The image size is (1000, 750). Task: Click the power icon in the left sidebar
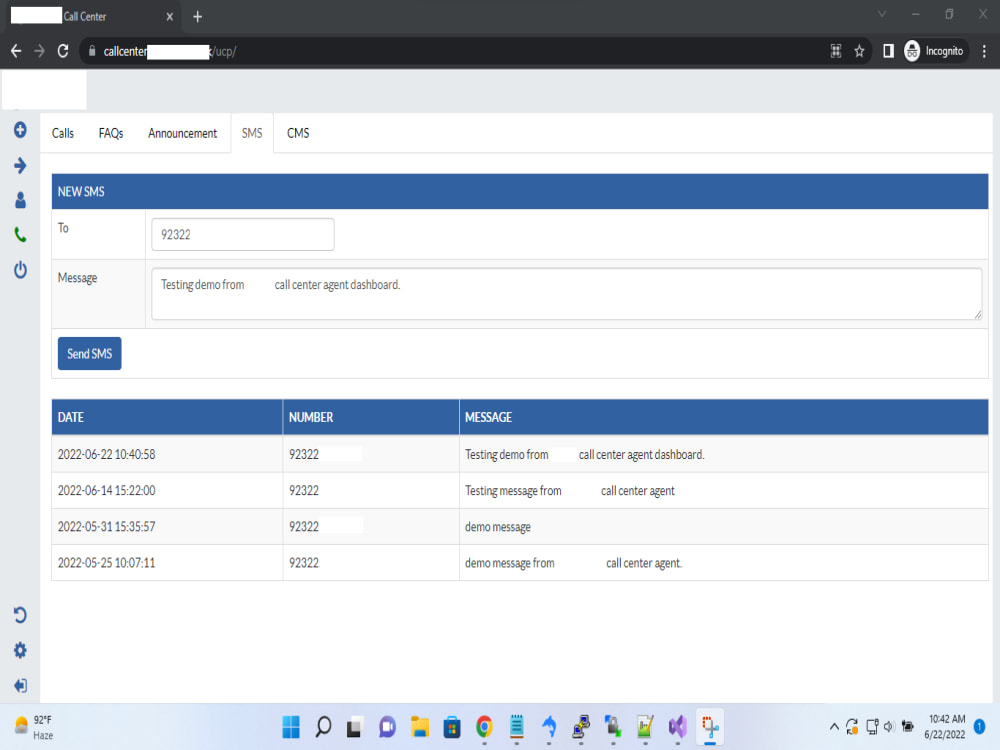[x=20, y=270]
